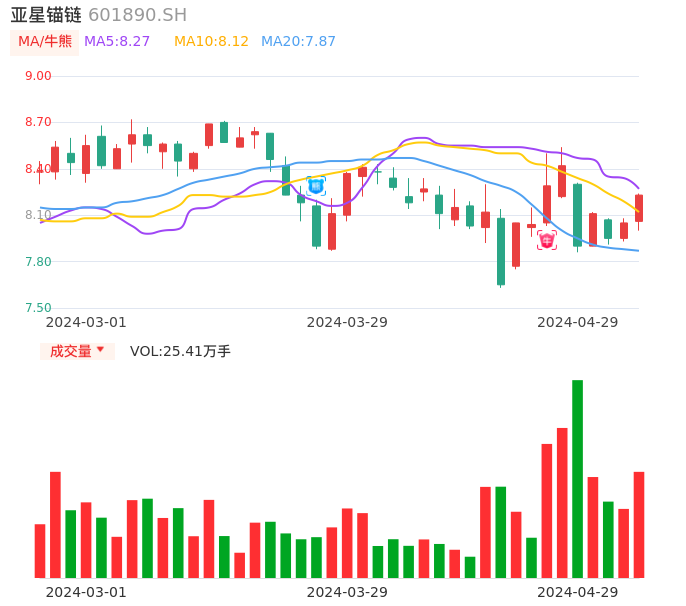
Task: Click the red bull marker icon on the chart
Action: point(546,240)
